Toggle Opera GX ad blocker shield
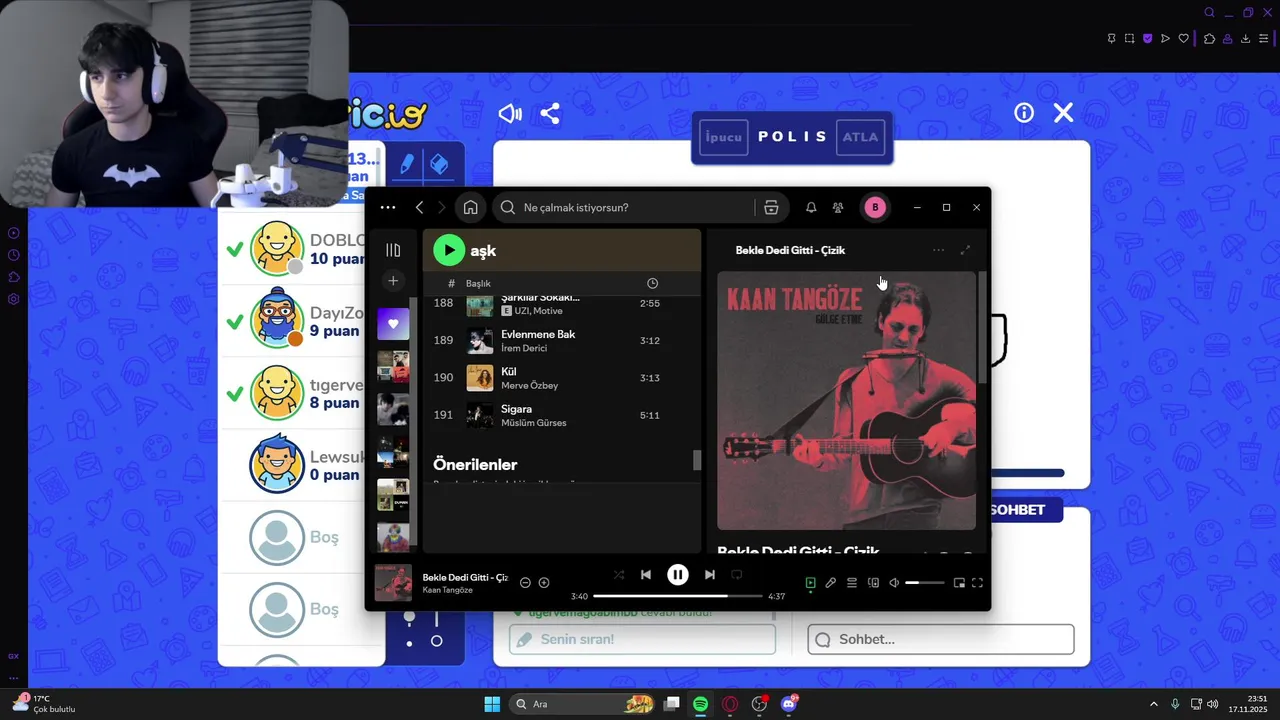Image resolution: width=1280 pixels, height=720 pixels. [1147, 39]
